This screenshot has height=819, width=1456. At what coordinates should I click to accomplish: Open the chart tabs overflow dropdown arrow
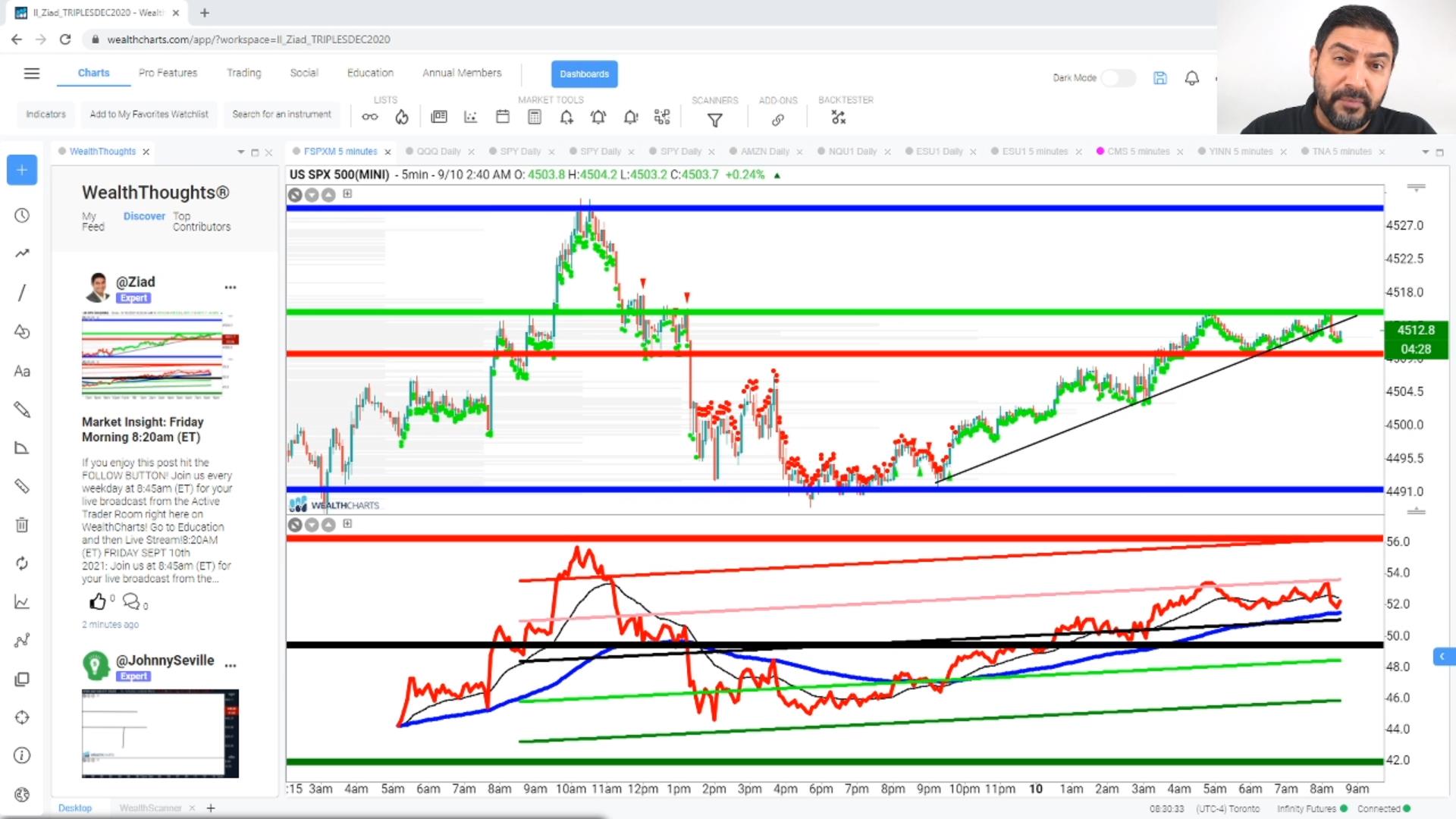point(1425,152)
